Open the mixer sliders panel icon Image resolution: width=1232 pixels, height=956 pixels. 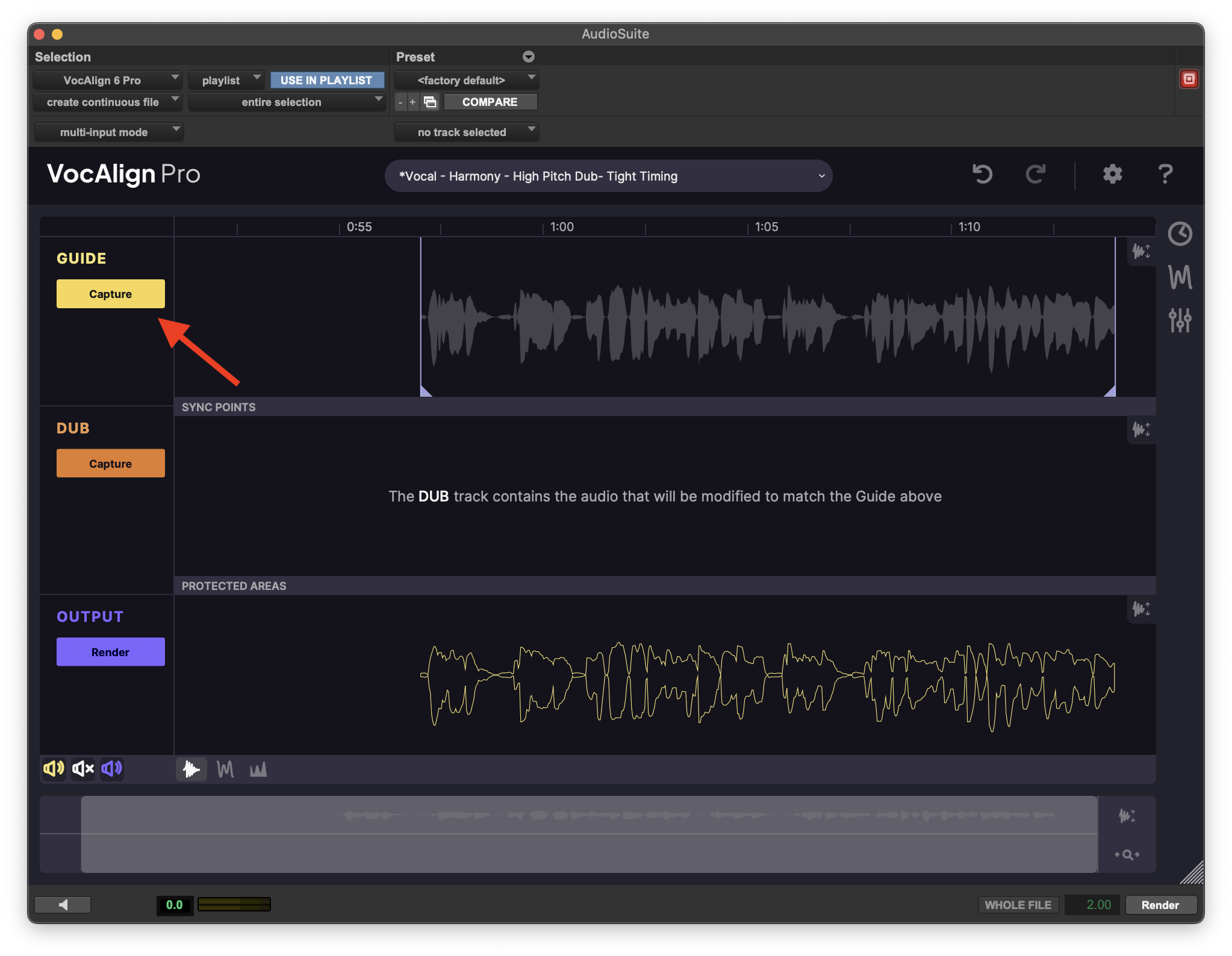[x=1180, y=320]
